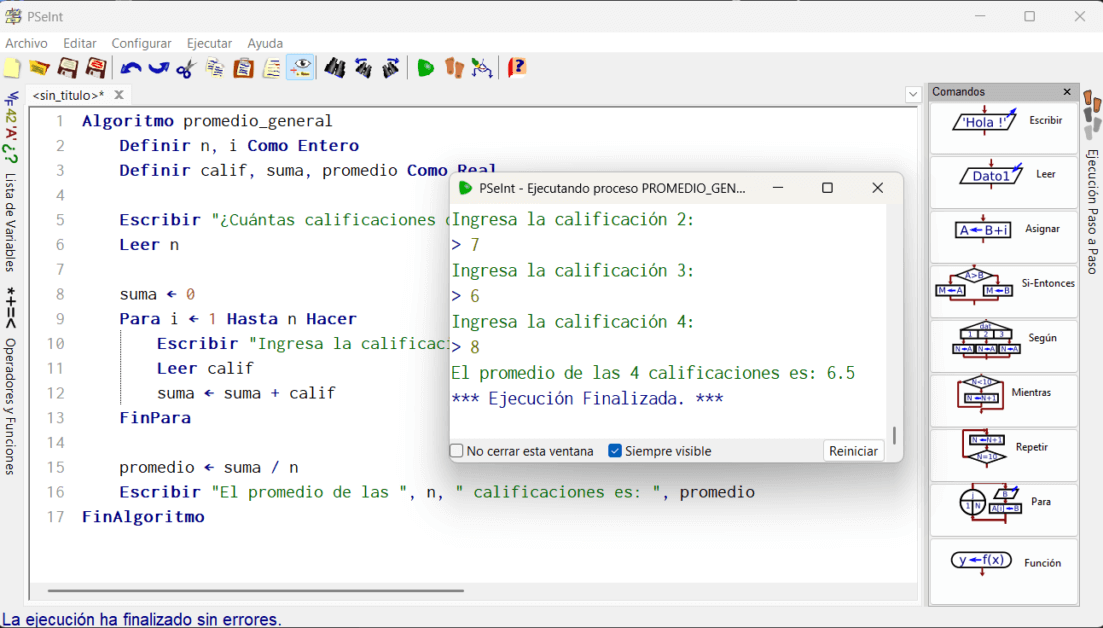Toggle the eye syntax-check toolbar icon
This screenshot has width=1103, height=628.
[x=300, y=68]
